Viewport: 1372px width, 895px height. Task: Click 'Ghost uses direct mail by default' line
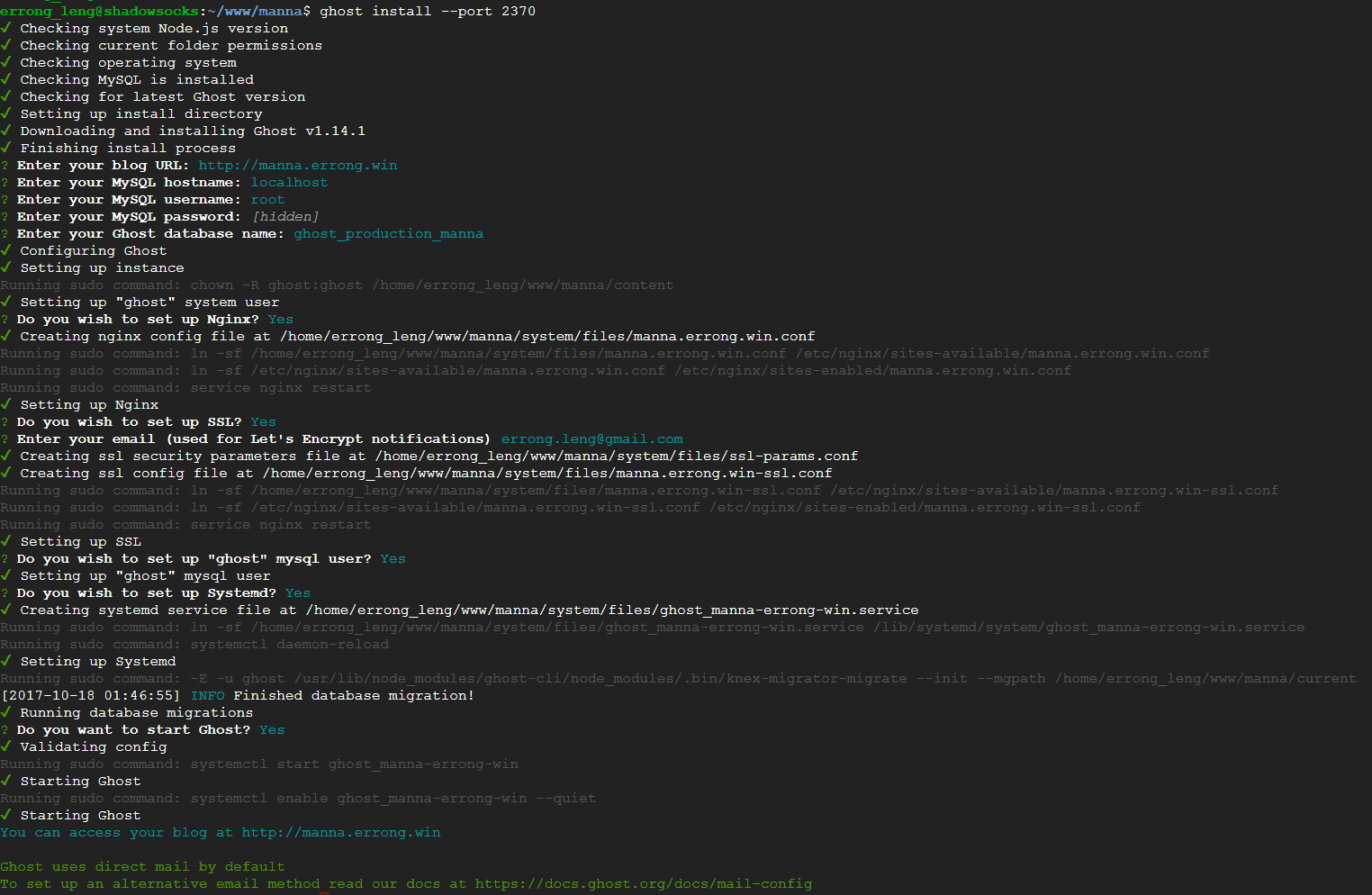pyautogui.click(x=142, y=866)
